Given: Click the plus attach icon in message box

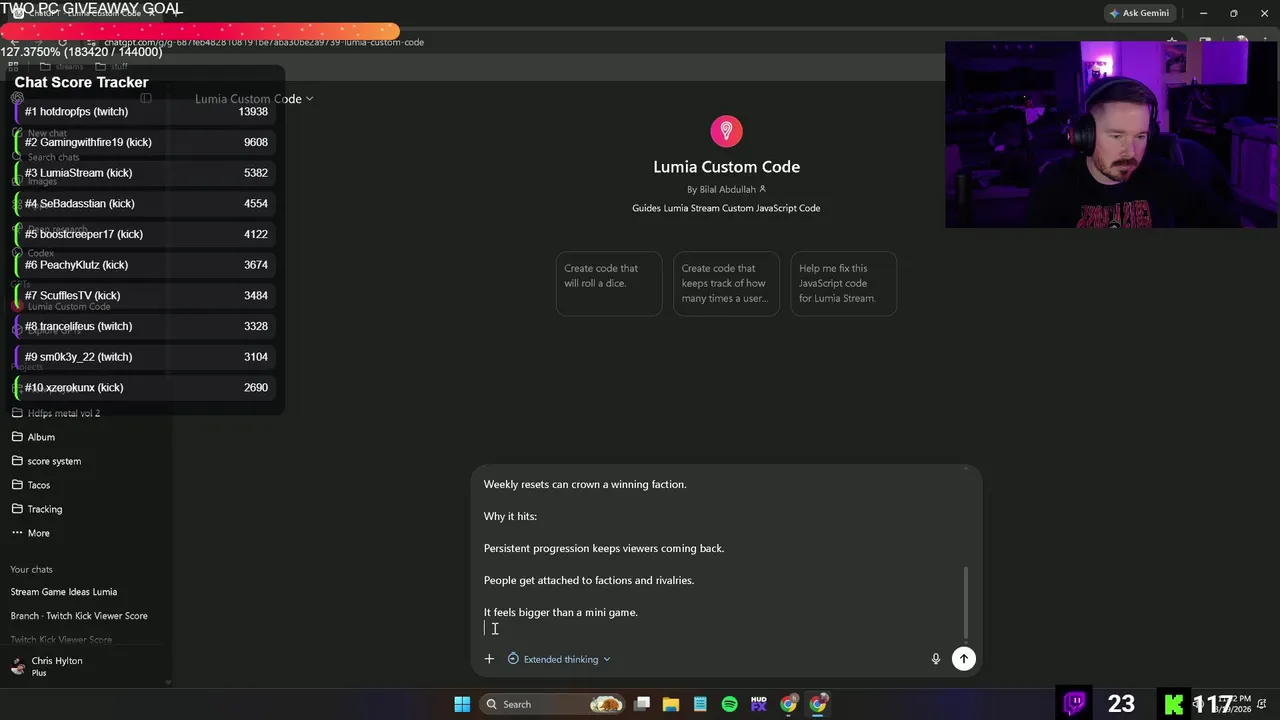Looking at the screenshot, I should [489, 659].
